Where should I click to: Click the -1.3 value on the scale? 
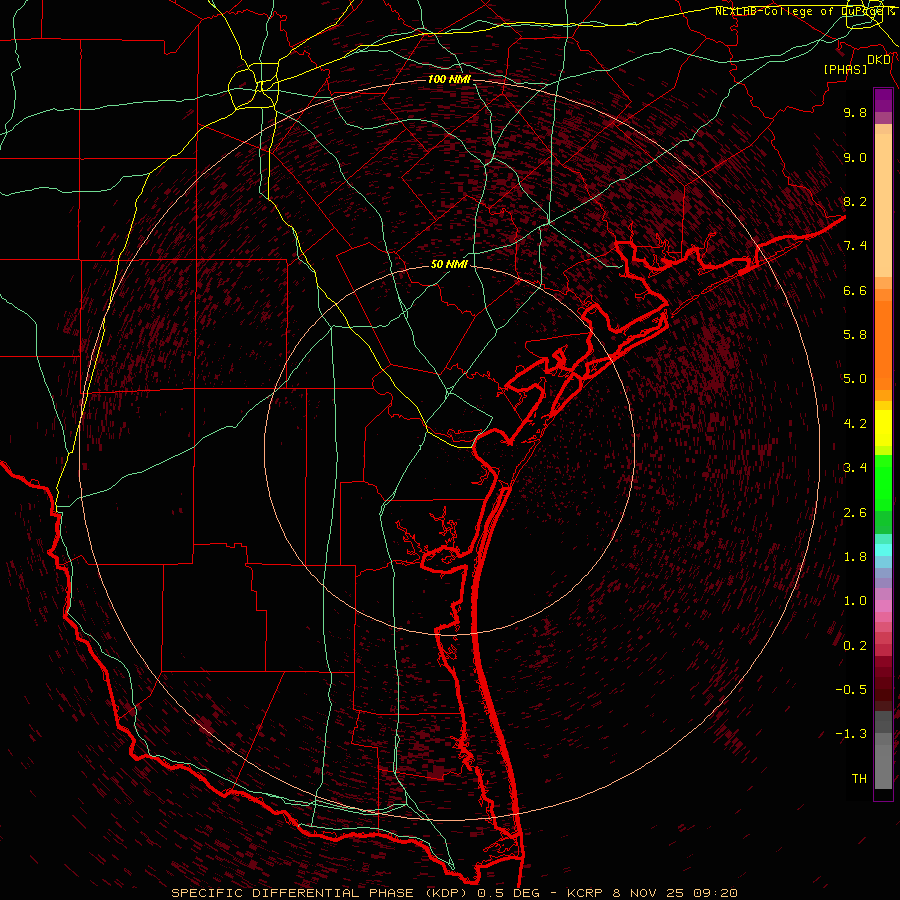[851, 734]
